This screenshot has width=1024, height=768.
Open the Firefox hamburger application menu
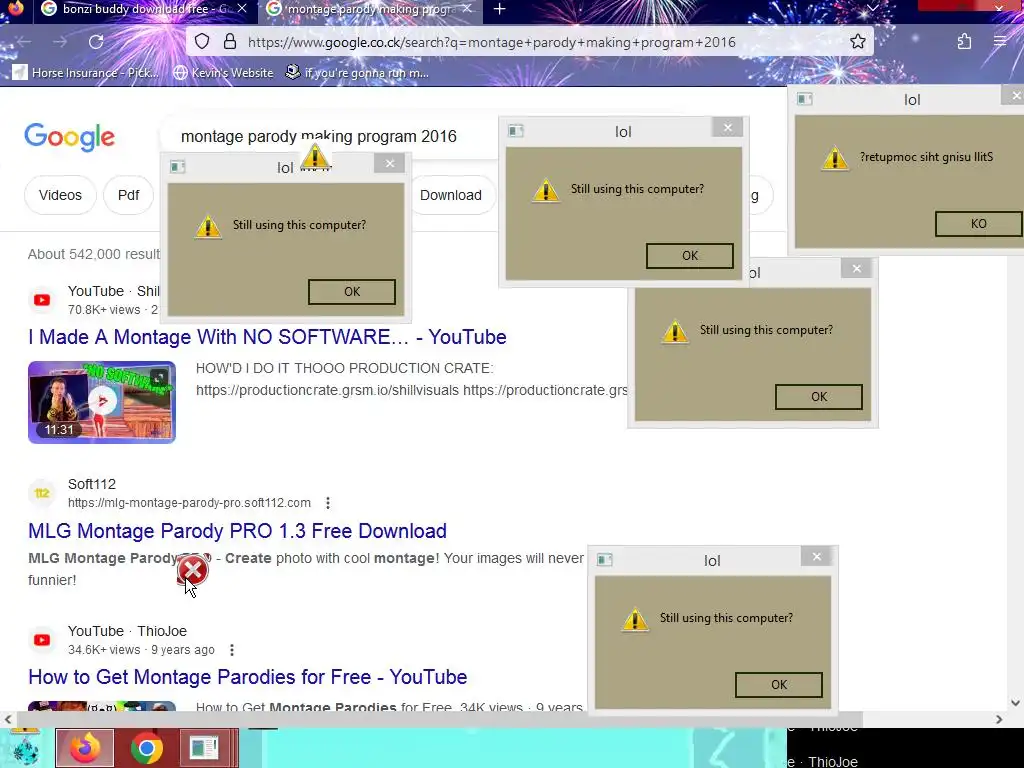point(1000,42)
